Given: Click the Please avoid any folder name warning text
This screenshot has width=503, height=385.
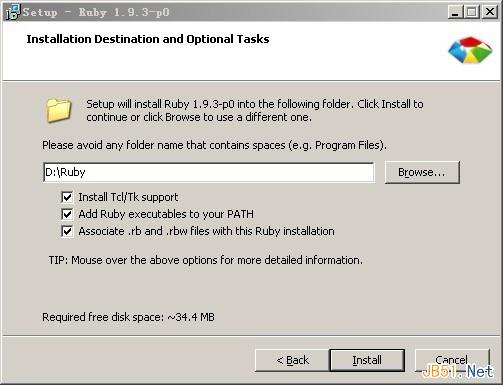Looking at the screenshot, I should tap(214, 145).
